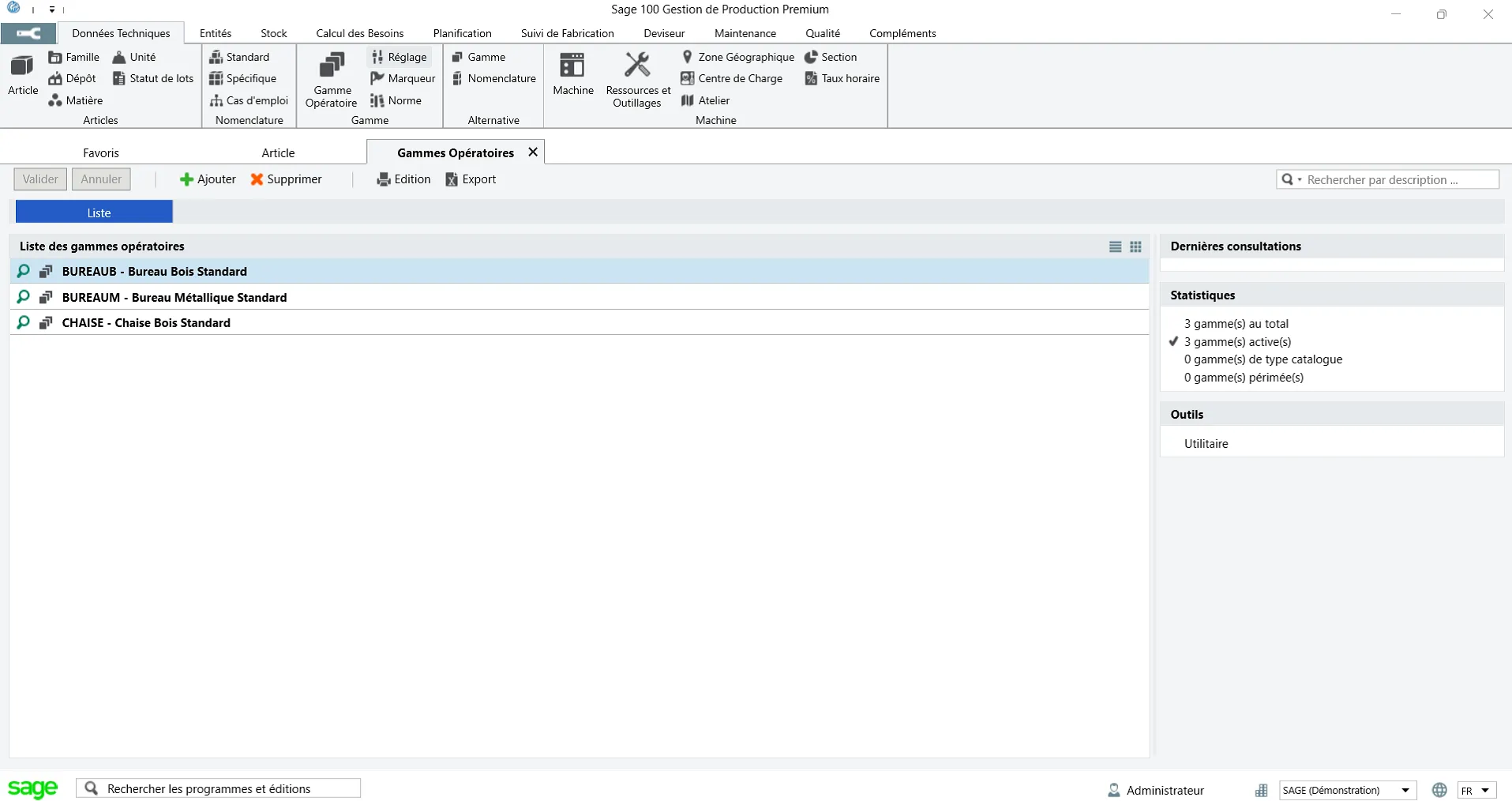The image size is (1512, 801).
Task: Open Spécifique nomenclature
Action: click(x=242, y=78)
